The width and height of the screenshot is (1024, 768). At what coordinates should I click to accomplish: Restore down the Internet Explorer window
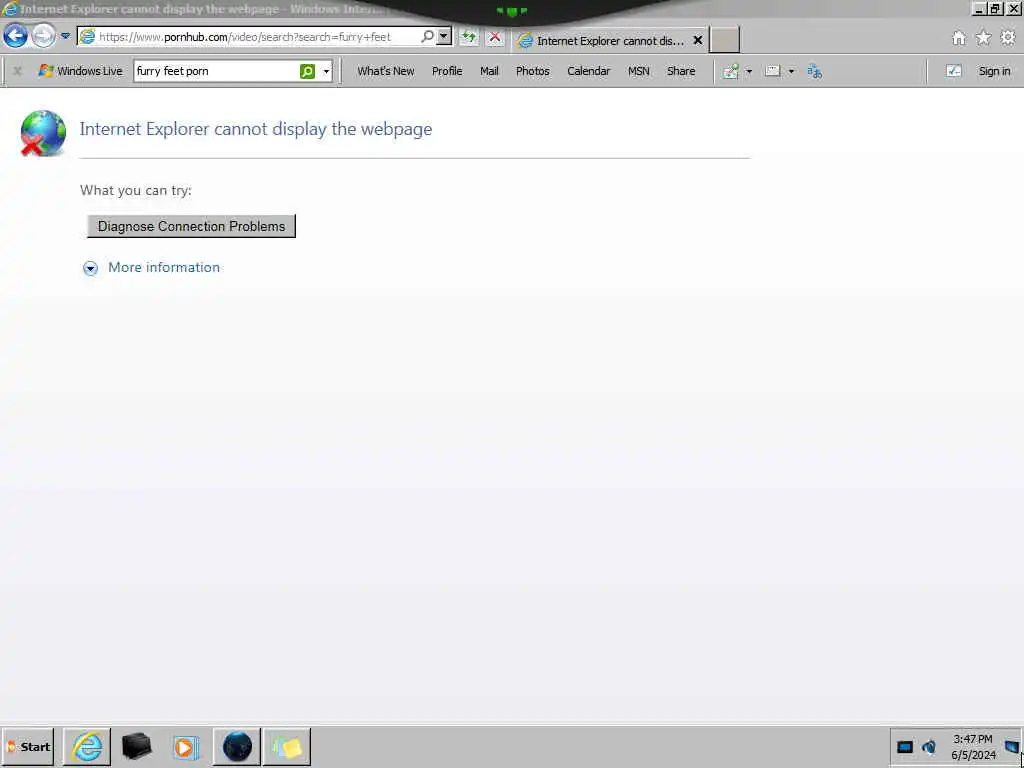coord(995,9)
